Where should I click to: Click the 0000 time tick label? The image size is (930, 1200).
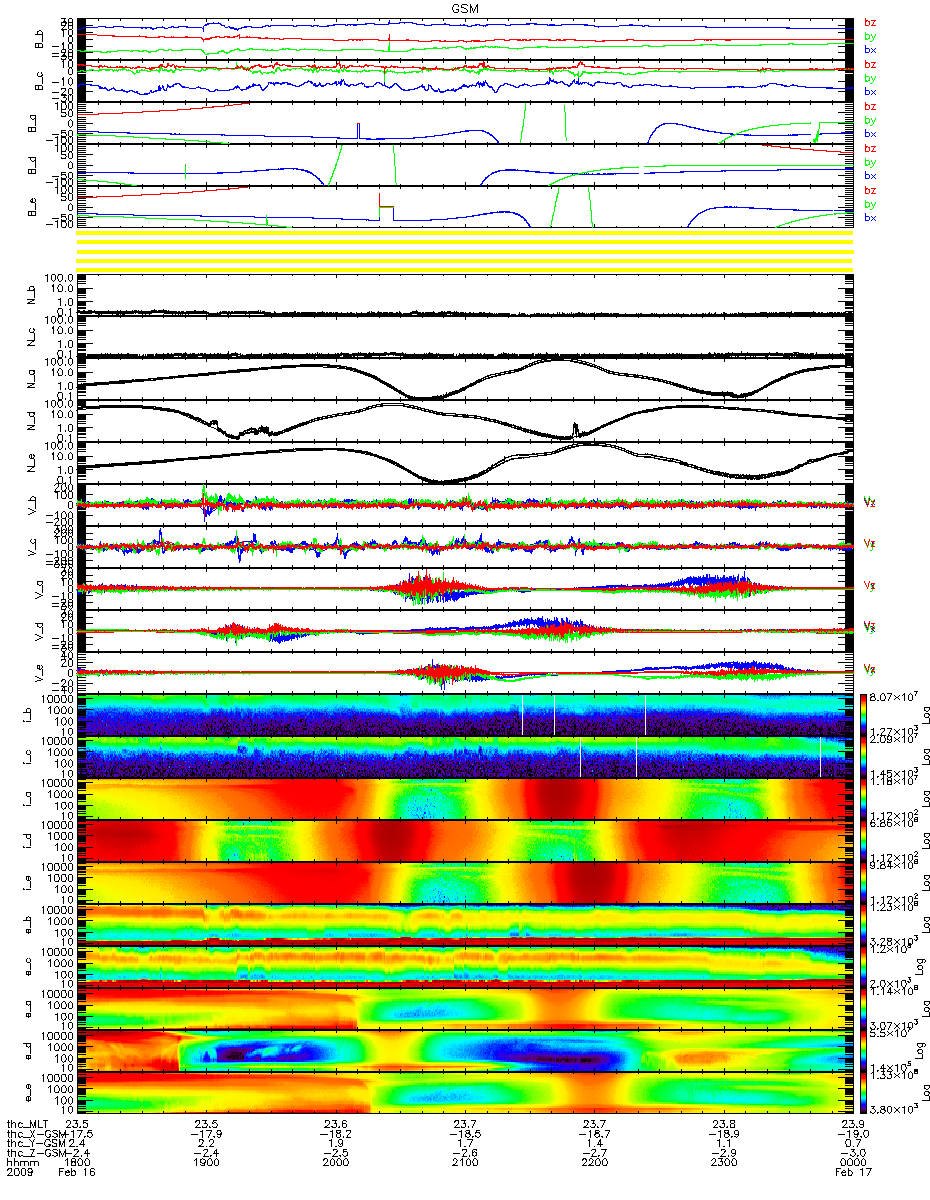[x=851, y=1164]
